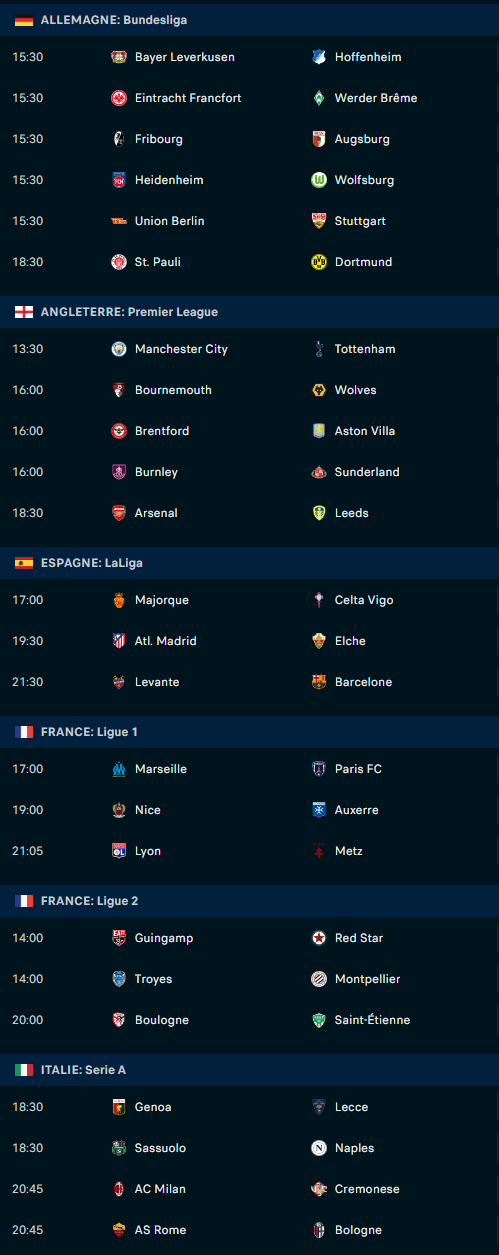Click the Italy flag next to Serie A
499x1255 pixels.
pos(24,1070)
